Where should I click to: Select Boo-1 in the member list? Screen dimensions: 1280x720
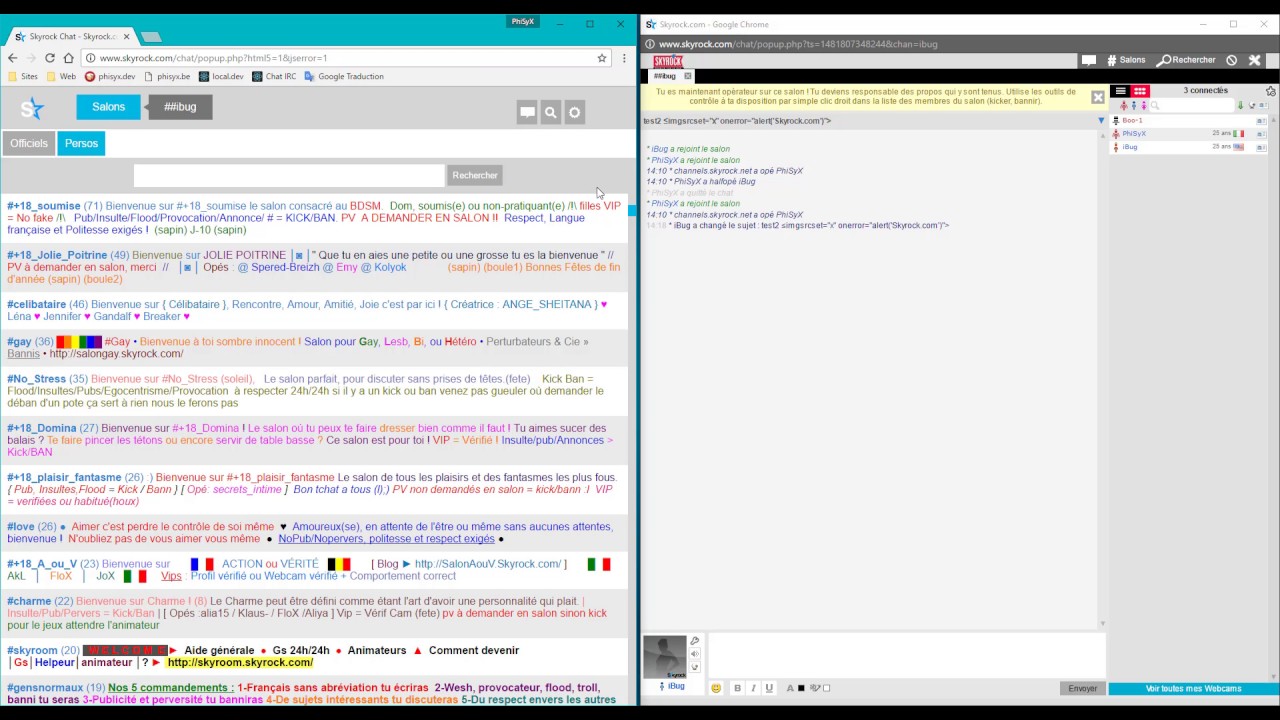tap(1132, 121)
